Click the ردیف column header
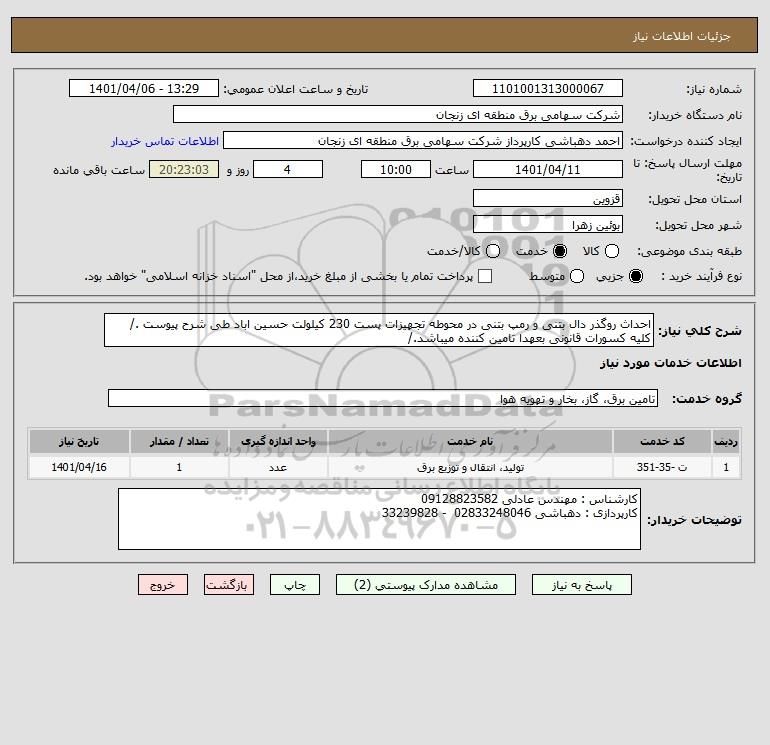Viewport: 770px width, 745px height. click(x=726, y=441)
